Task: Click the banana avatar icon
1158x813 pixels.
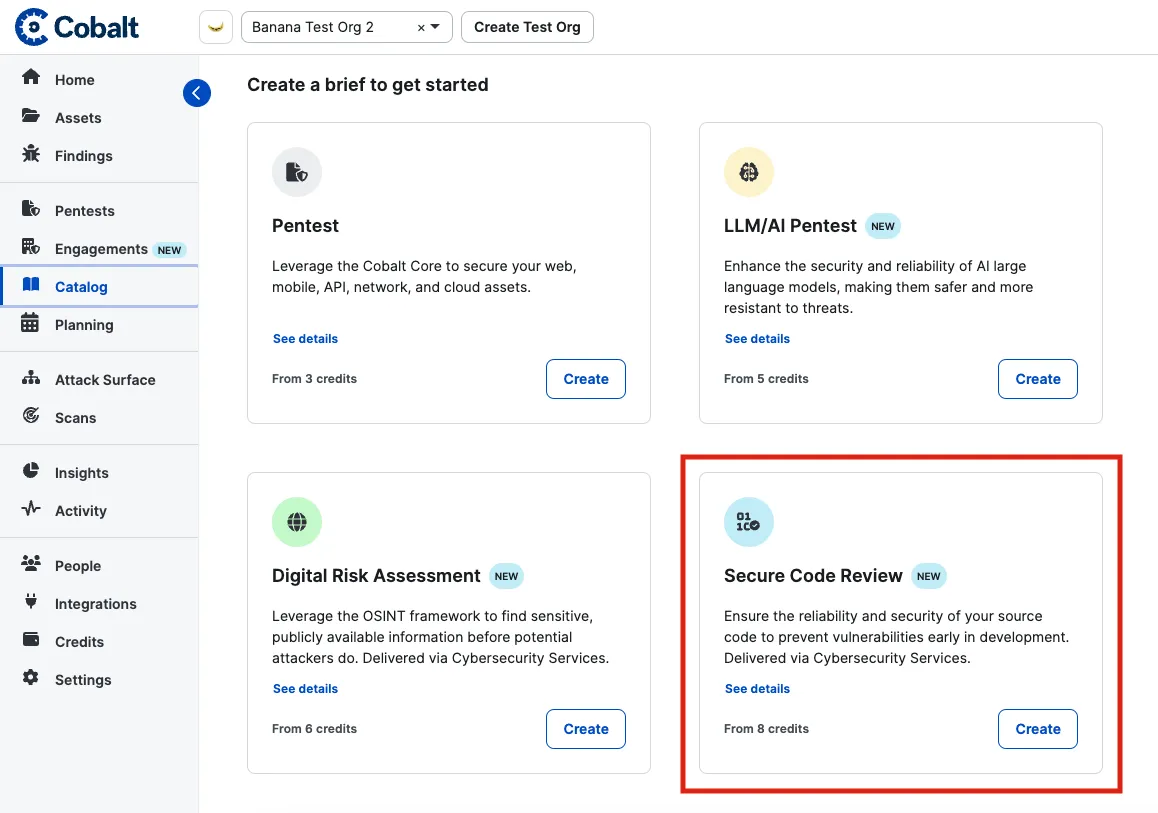Action: (x=216, y=27)
